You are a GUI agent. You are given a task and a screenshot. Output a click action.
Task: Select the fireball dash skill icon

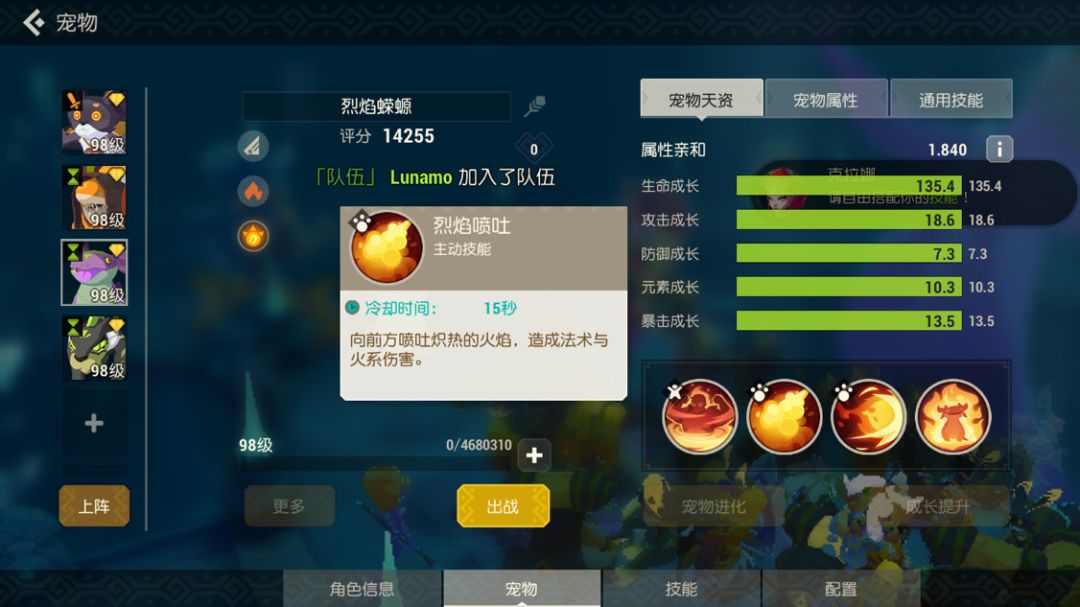tap(868, 417)
